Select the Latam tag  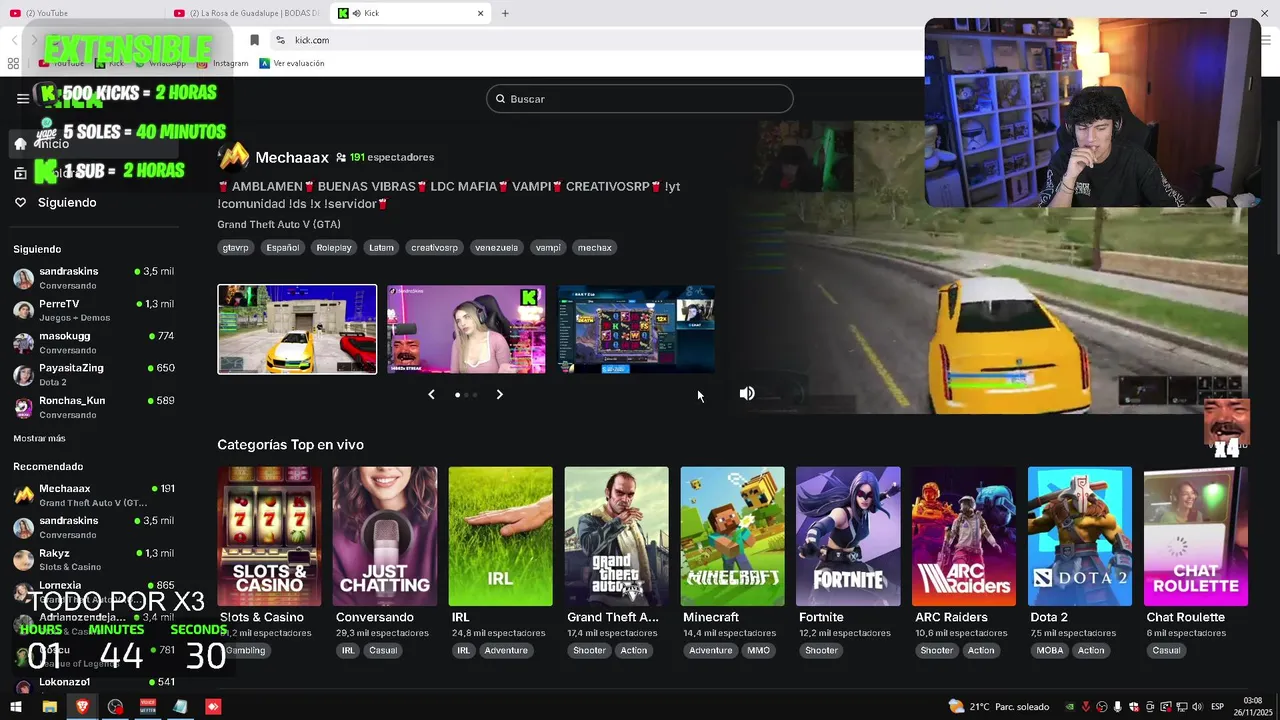(381, 248)
